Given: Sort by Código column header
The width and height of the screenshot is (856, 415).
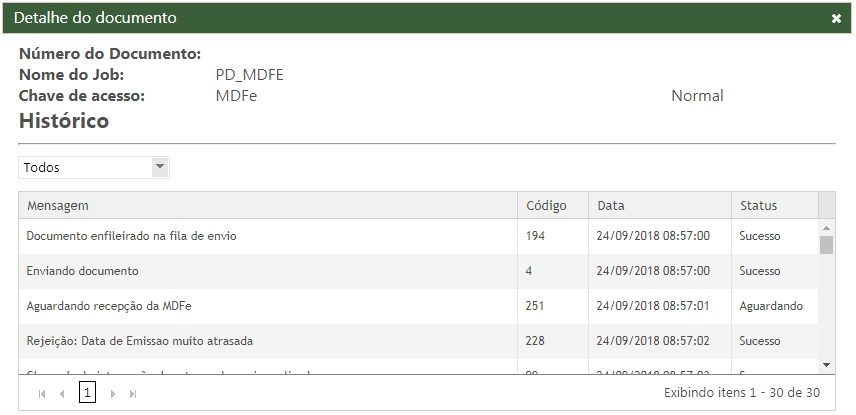Looking at the screenshot, I should coord(546,206).
